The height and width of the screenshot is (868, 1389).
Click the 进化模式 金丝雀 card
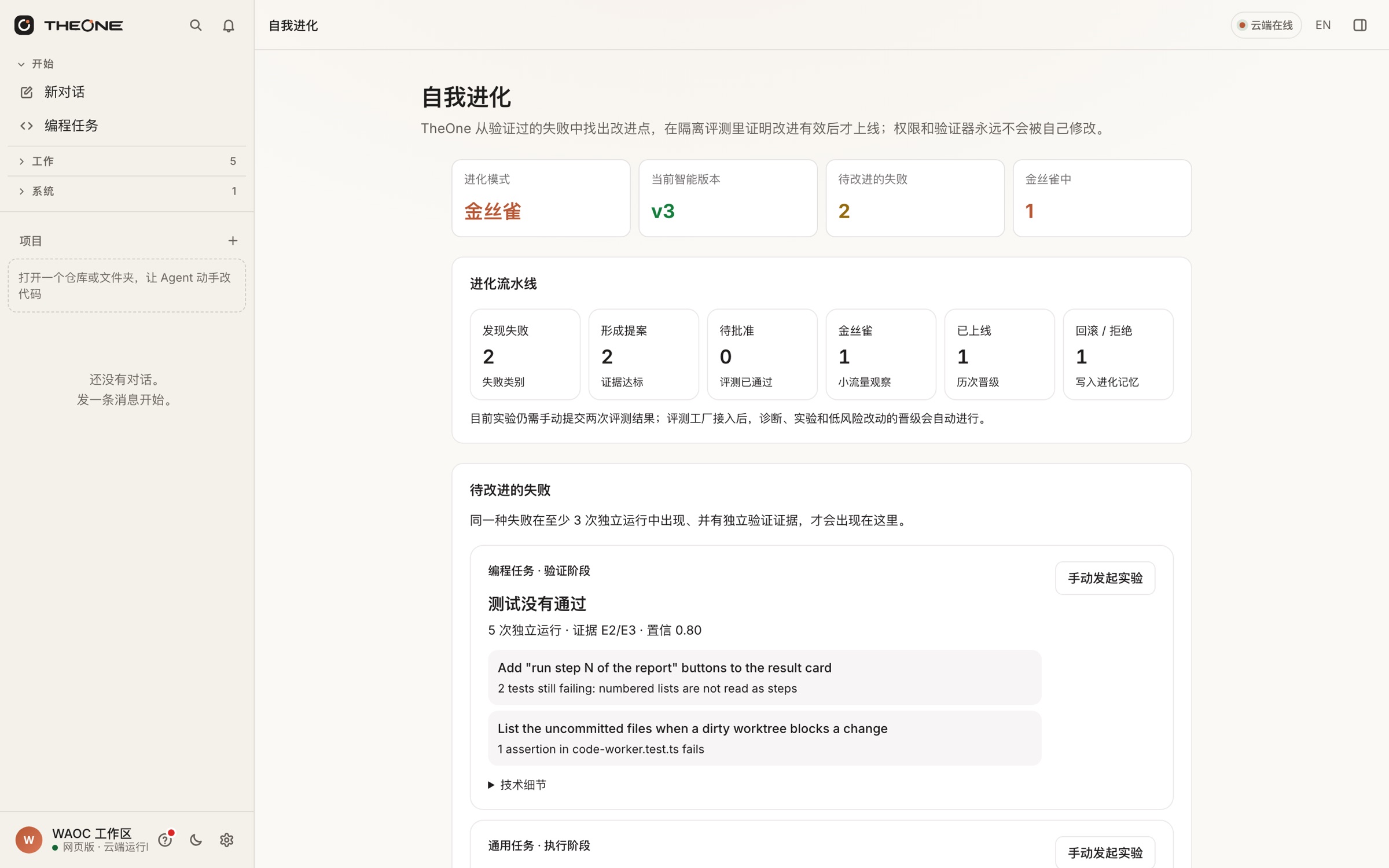(541, 198)
